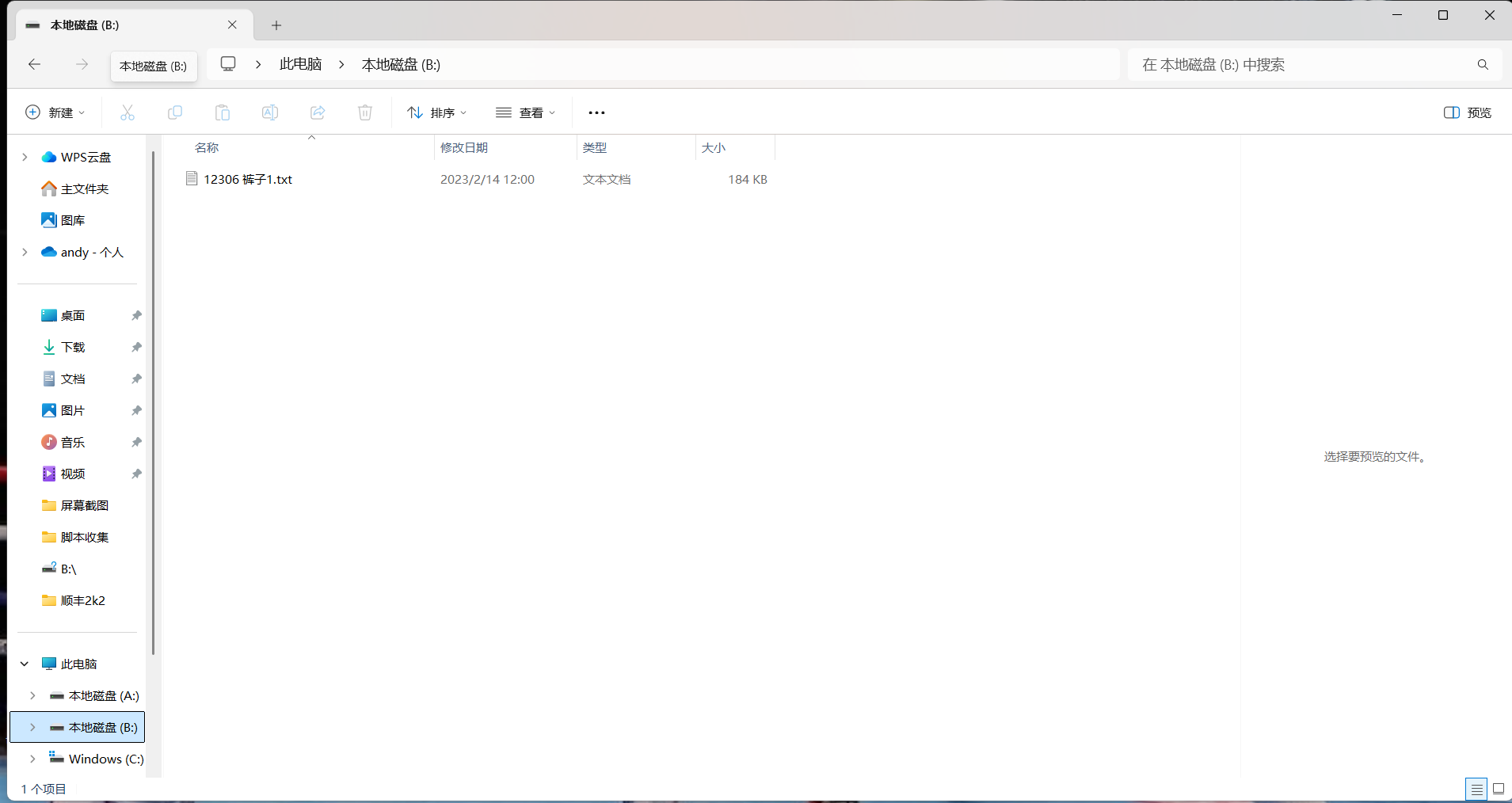Click the Rename icon in toolbar
This screenshot has height=803, width=1512.
(270, 112)
